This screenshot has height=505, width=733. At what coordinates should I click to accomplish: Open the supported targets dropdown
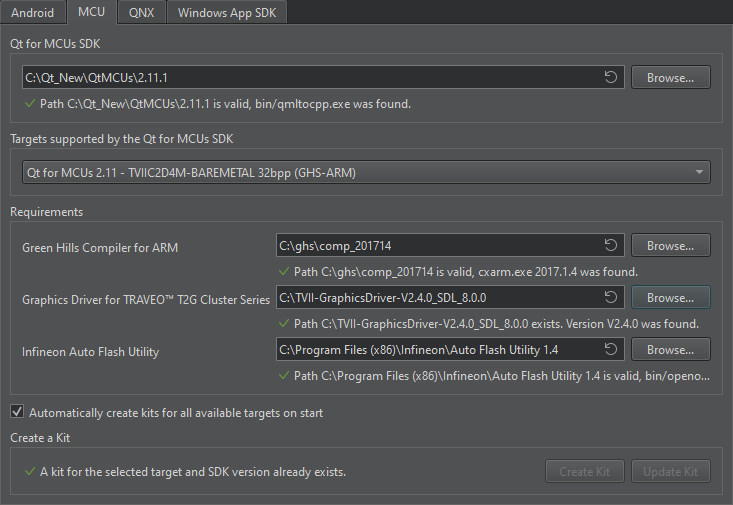[366, 173]
